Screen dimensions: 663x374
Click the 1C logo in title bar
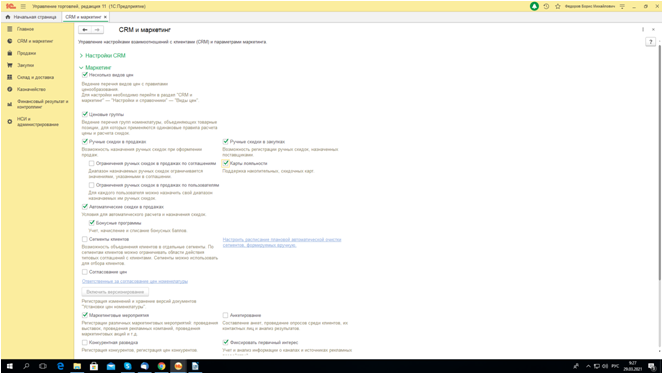click(x=11, y=6)
